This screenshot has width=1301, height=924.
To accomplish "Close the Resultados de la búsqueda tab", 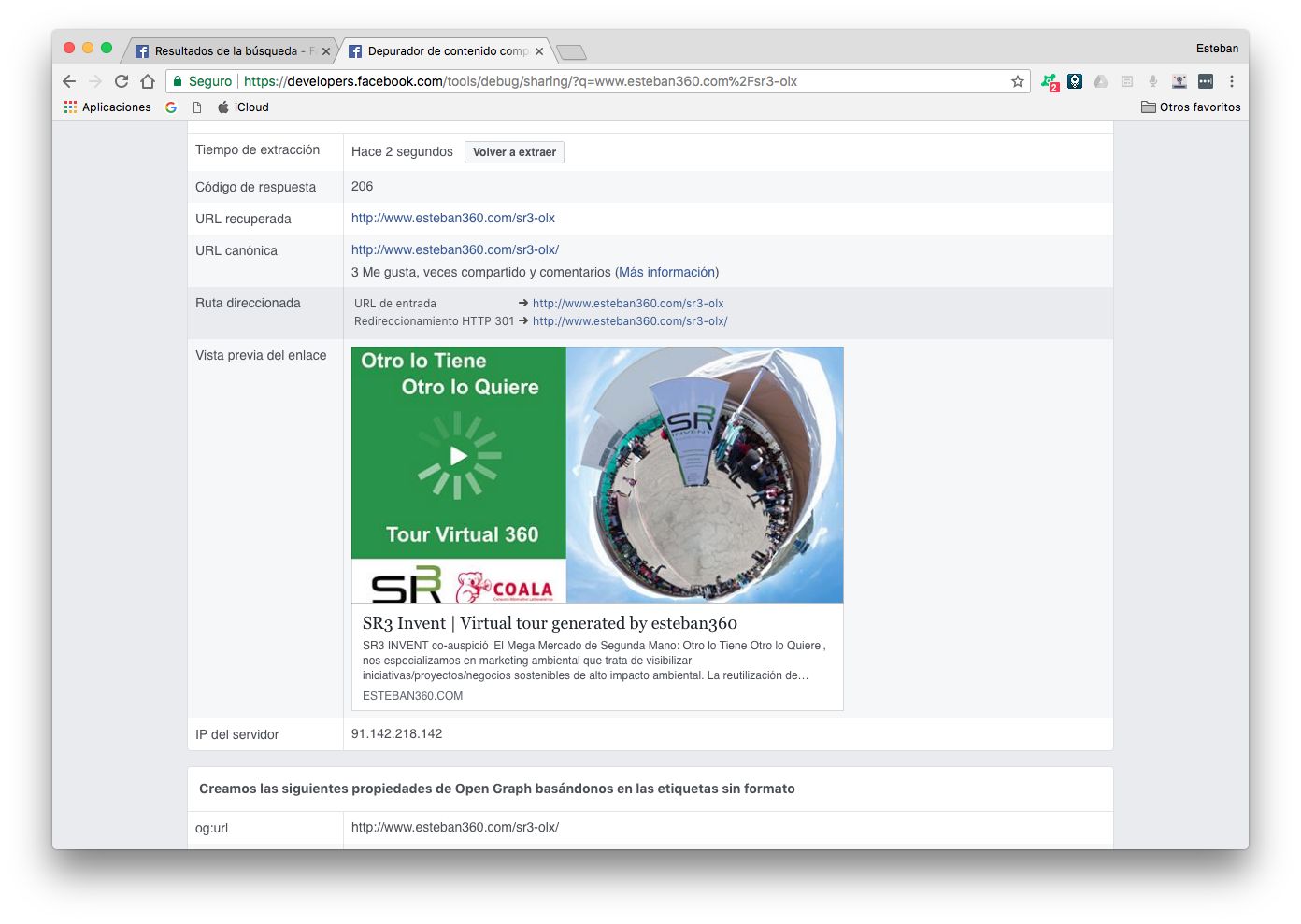I will pos(326,51).
